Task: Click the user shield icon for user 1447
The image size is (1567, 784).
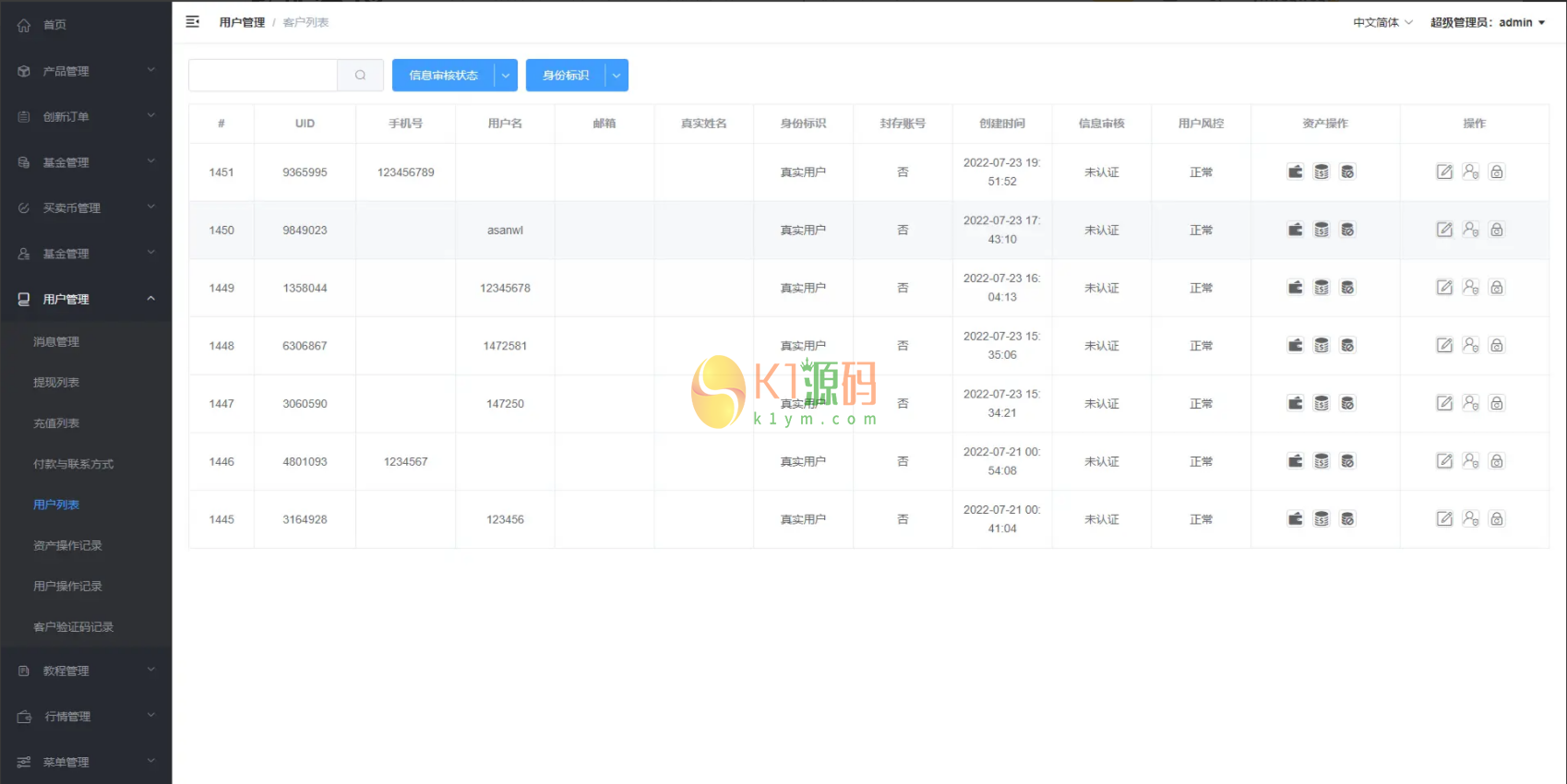Action: (x=1471, y=403)
